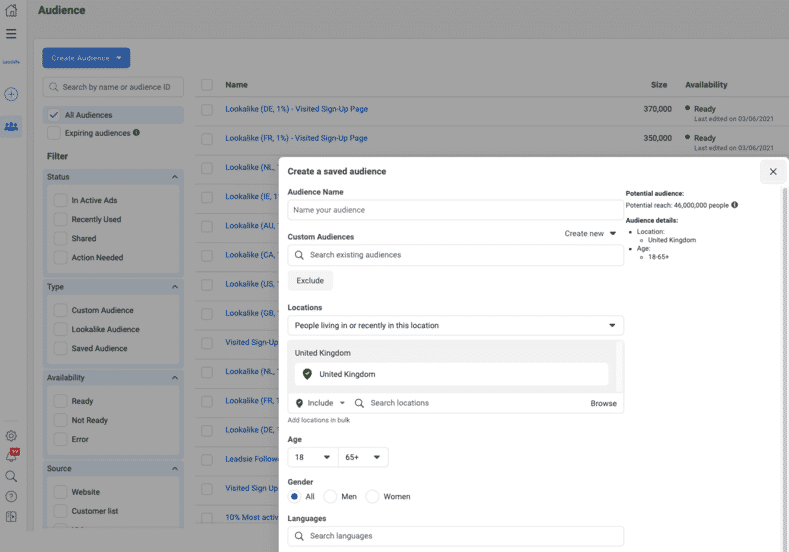The image size is (789, 552).
Task: Click the Size column header
Action: pos(659,85)
